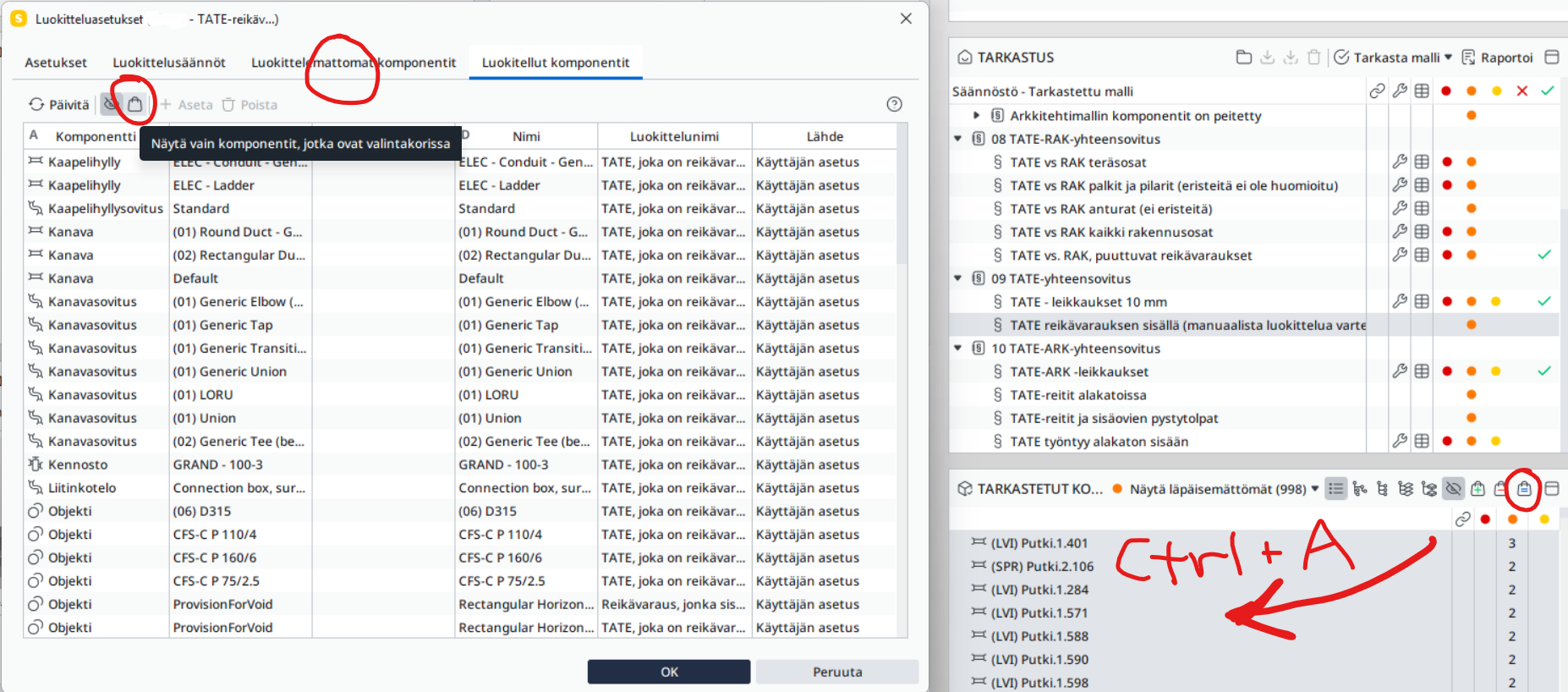
Task: Select the Kennosto GRAND - 100-3 row
Action: click(x=460, y=464)
